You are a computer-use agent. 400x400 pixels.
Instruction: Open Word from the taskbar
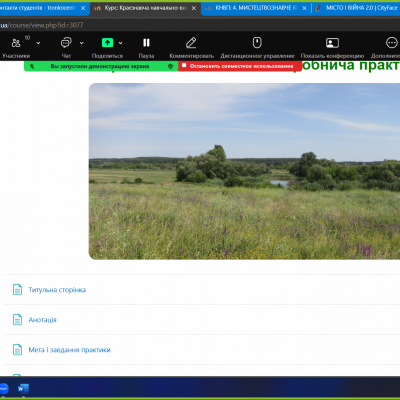point(23,389)
